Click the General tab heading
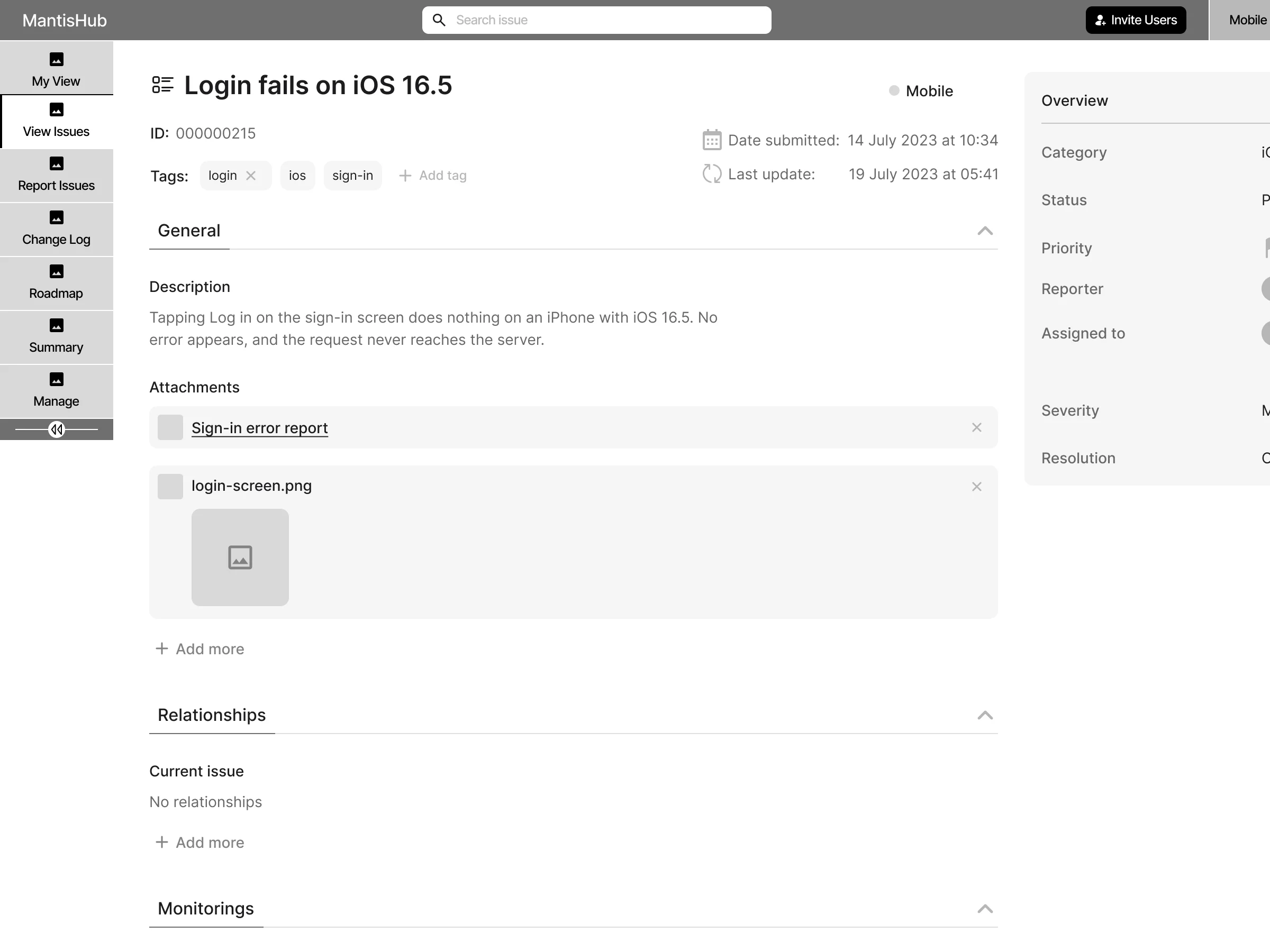The height and width of the screenshot is (952, 1270). pos(189,231)
